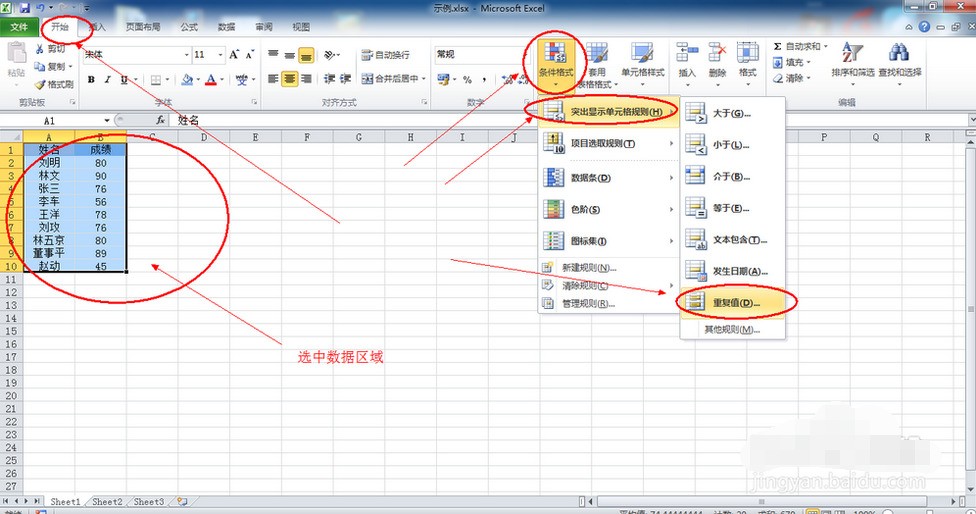
Task: Click the red font color A swatch
Action: pos(210,80)
